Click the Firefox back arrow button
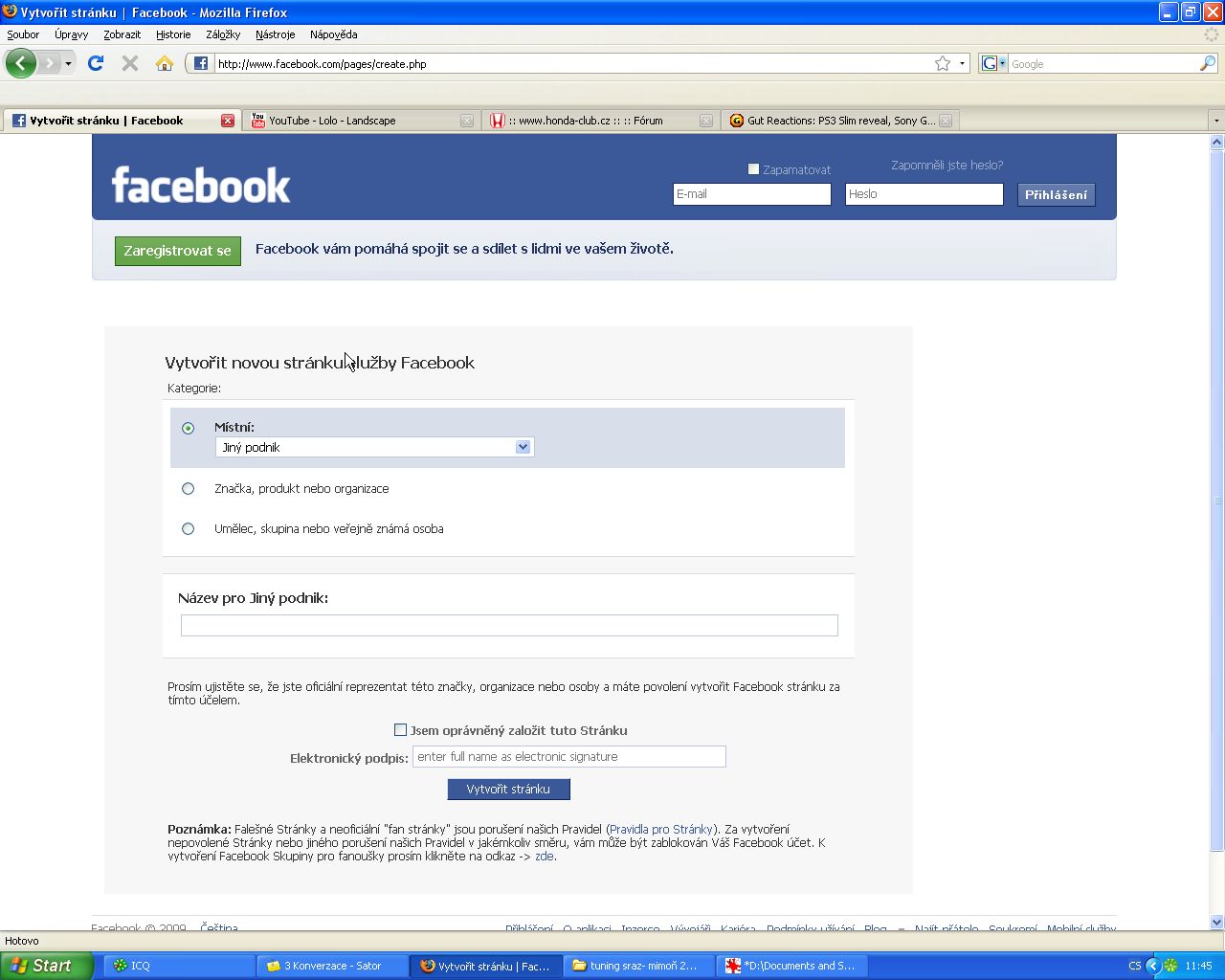Image resolution: width=1225 pixels, height=980 pixels. 20,64
